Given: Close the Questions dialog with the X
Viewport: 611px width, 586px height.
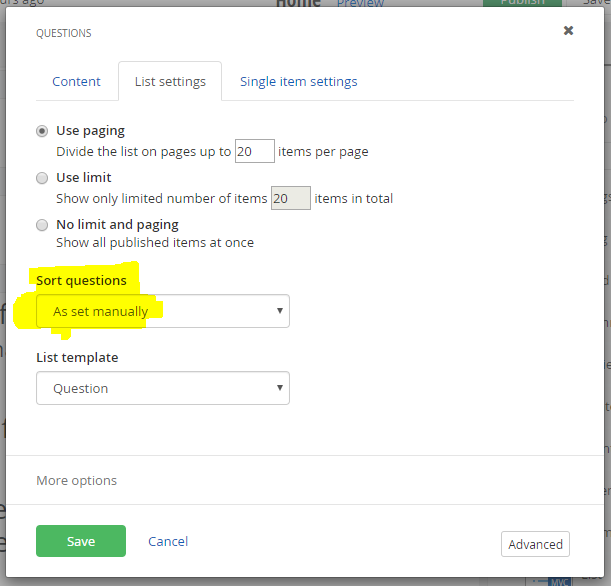Looking at the screenshot, I should tap(568, 31).
